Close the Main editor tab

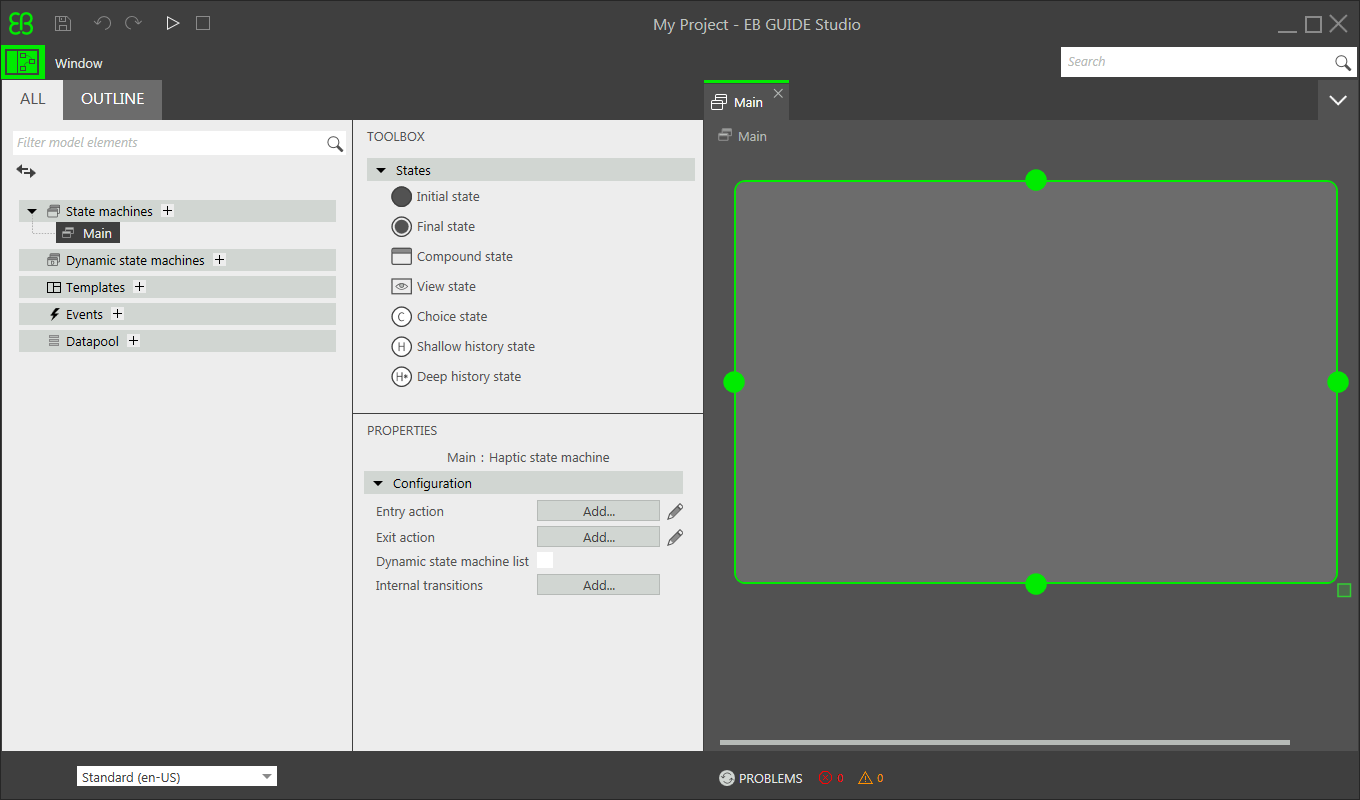(778, 93)
